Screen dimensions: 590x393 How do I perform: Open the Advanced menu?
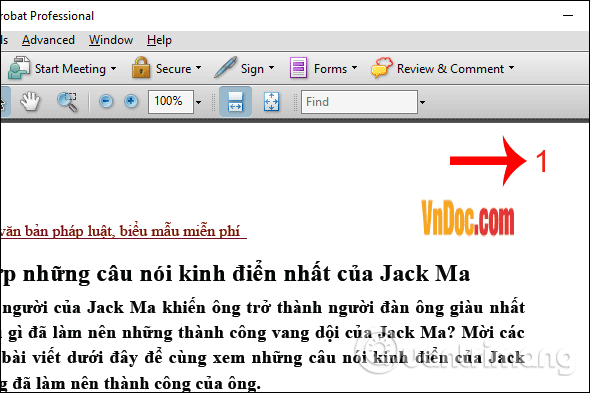48,40
